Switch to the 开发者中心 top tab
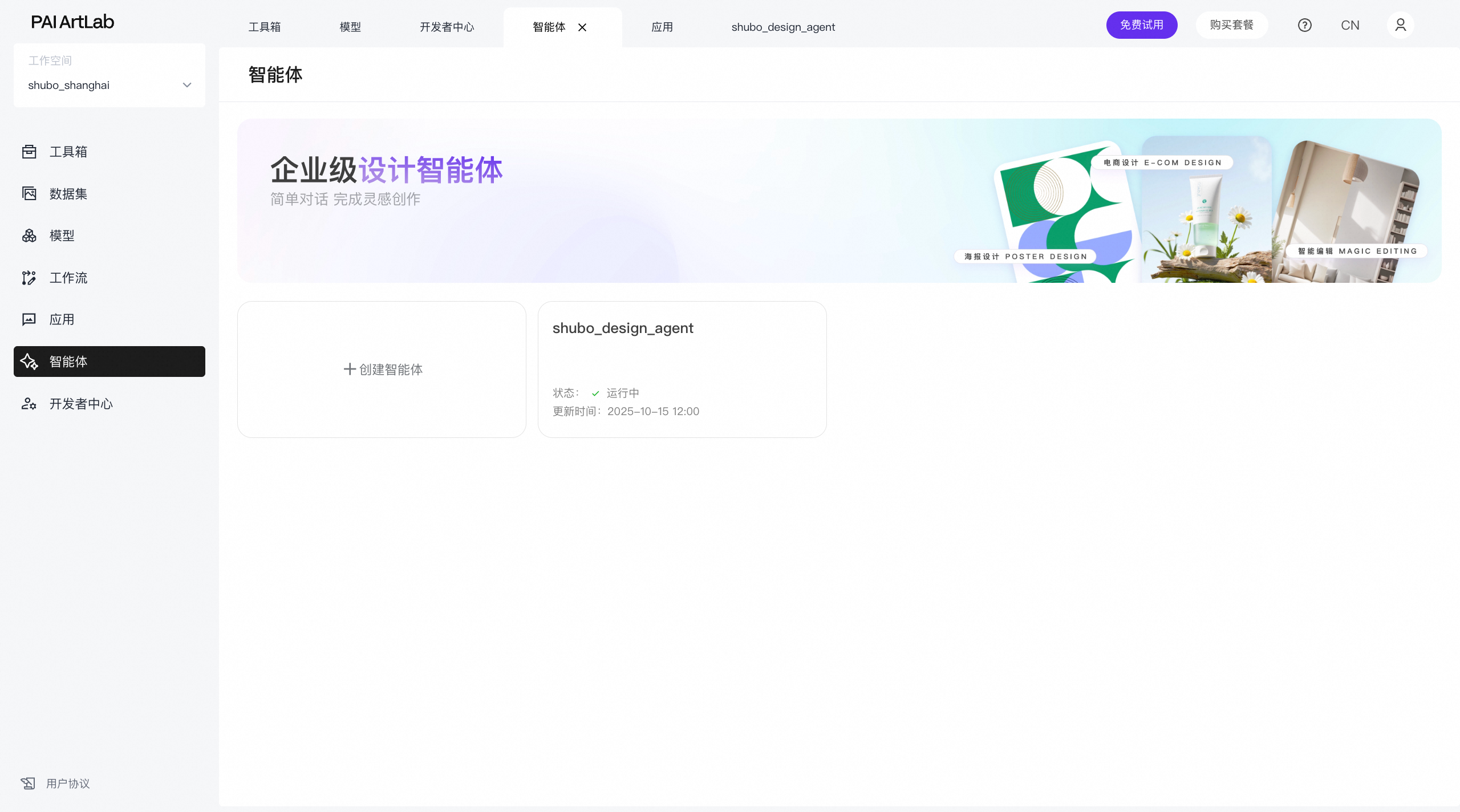 coord(447,27)
